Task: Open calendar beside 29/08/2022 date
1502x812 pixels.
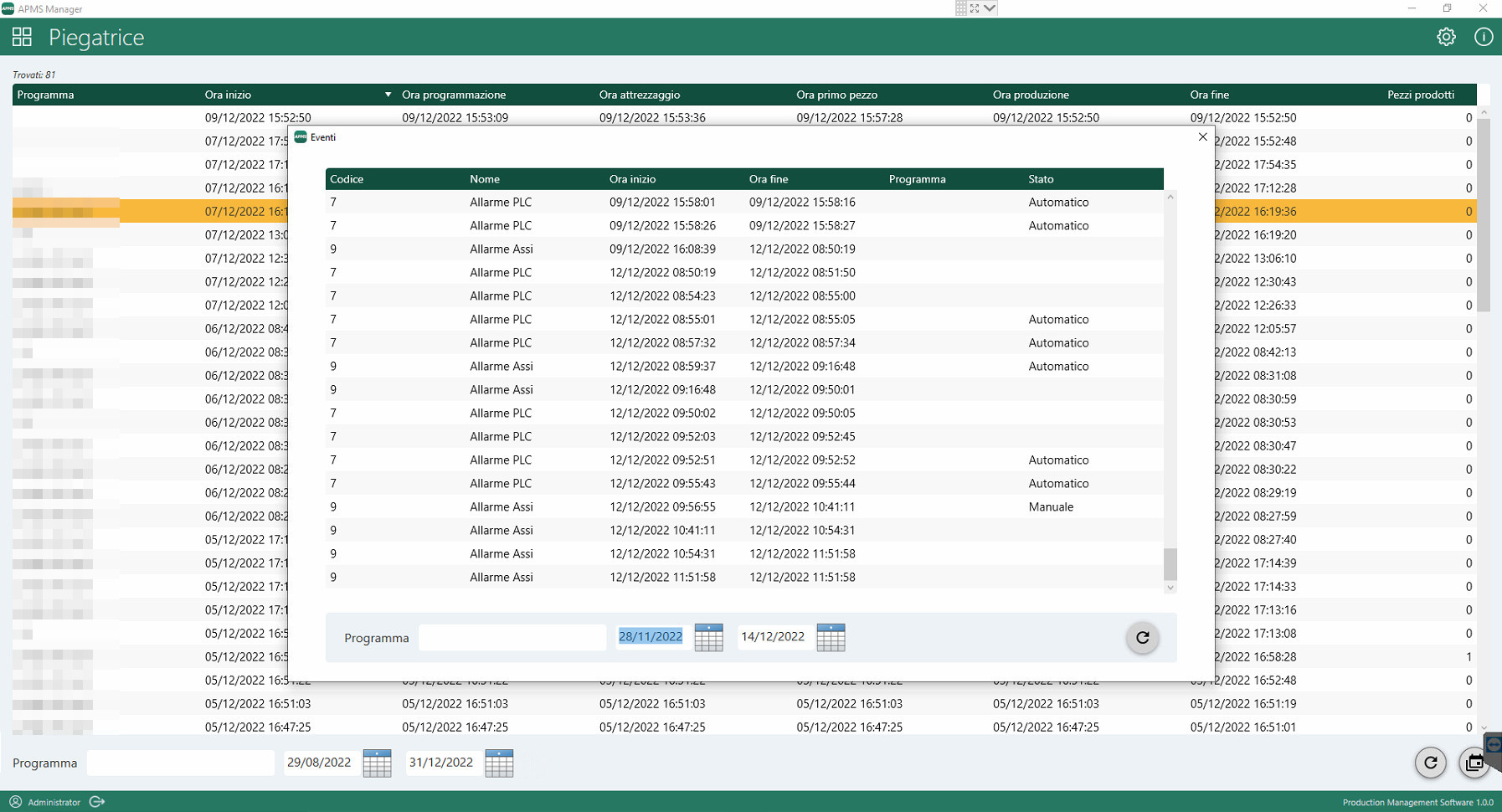Action: coord(377,763)
